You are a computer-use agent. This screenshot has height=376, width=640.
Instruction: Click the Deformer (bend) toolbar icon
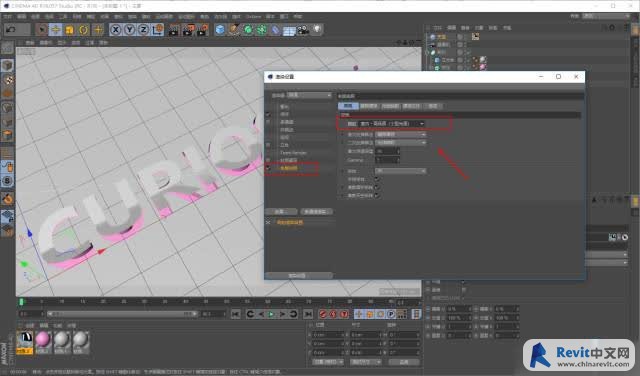point(276,30)
